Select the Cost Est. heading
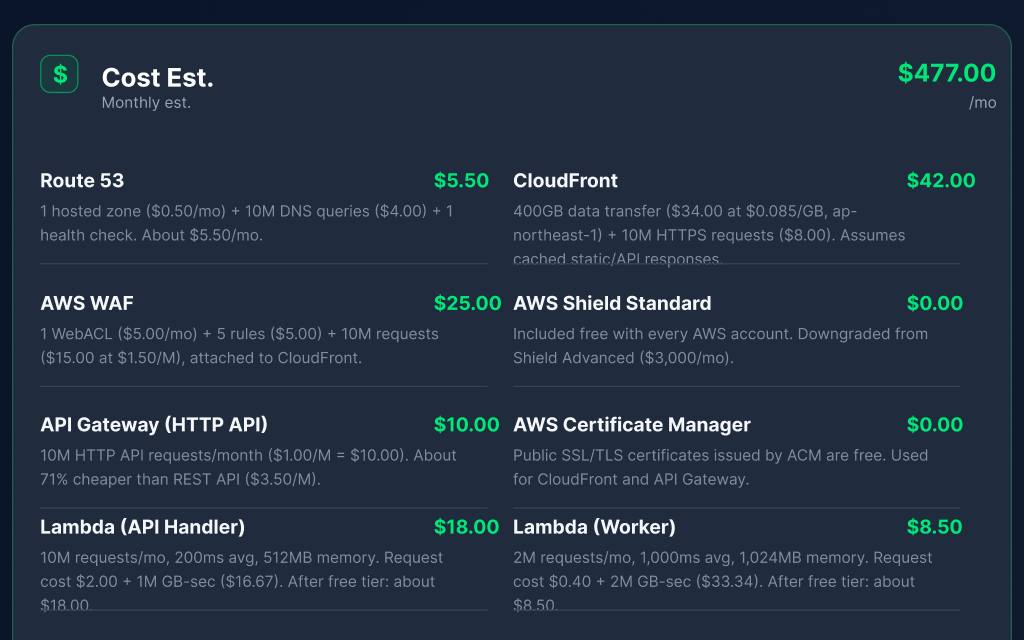Screen dimensions: 1024x640 157,78
